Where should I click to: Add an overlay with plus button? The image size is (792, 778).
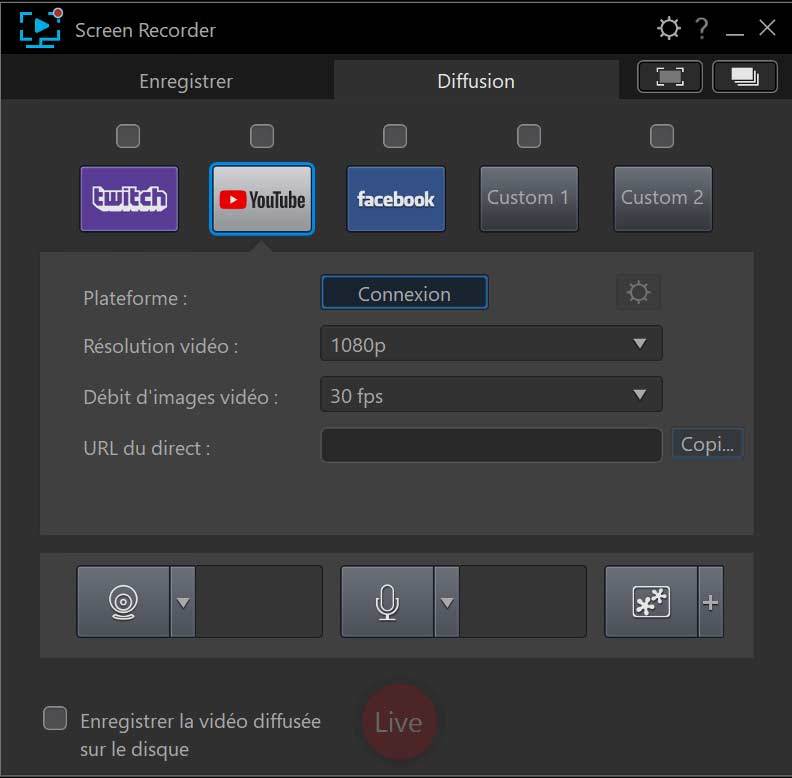tap(711, 602)
